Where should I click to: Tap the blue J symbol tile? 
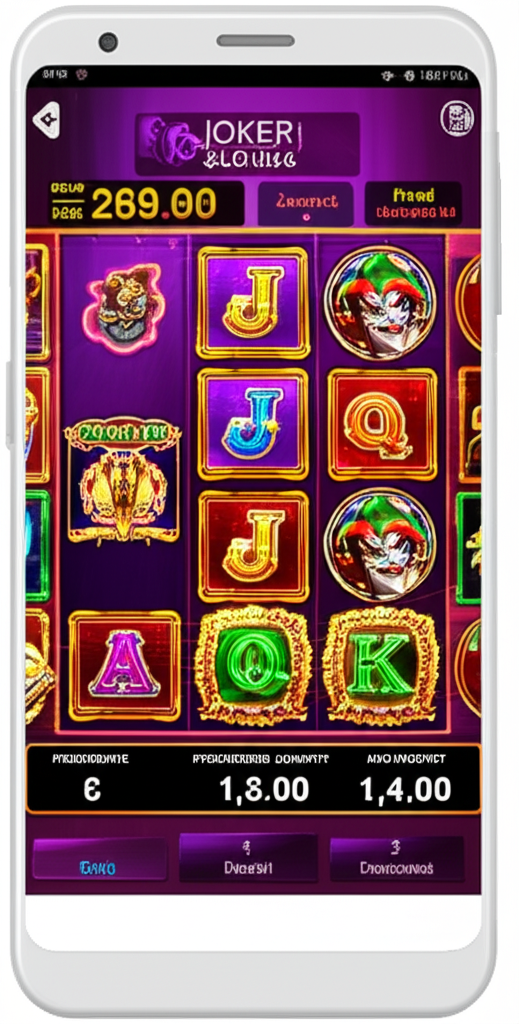pyautogui.click(x=253, y=424)
